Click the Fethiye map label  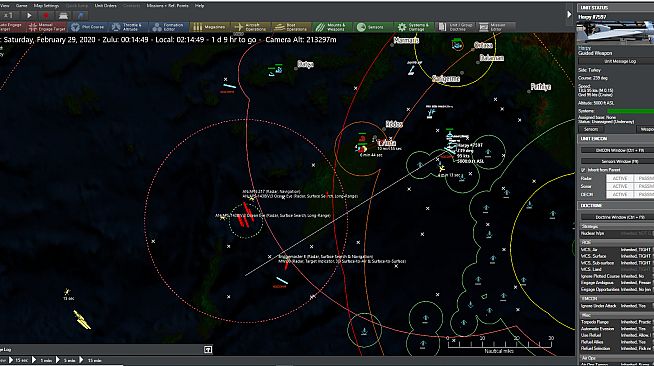coord(541,87)
